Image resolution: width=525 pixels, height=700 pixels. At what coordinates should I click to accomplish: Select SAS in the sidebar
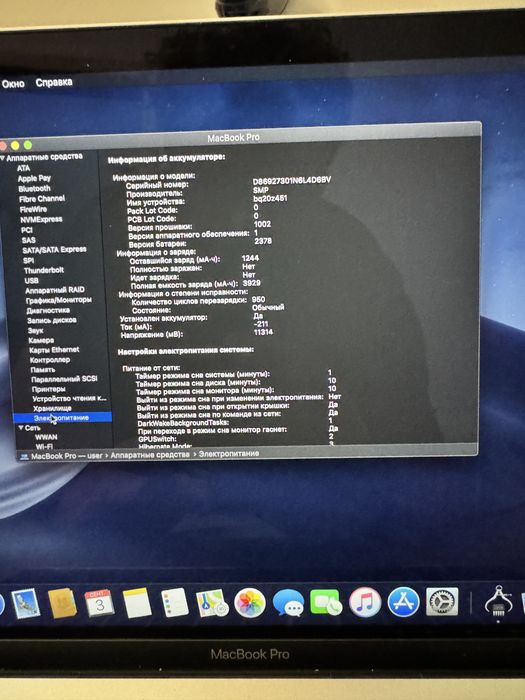click(x=29, y=240)
